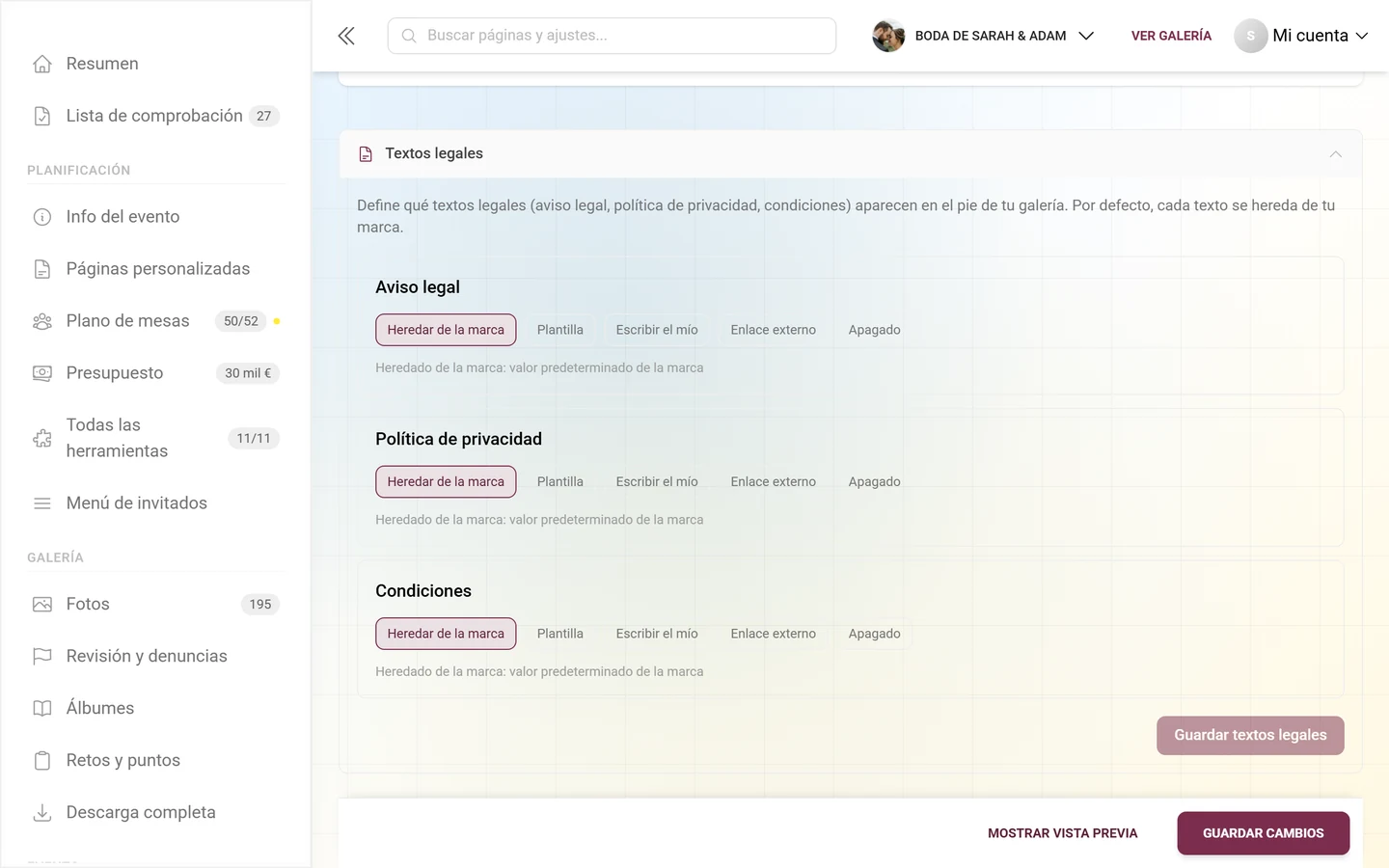Click the Álbumes book icon
Viewport: 1389px width, 868px height.
tap(42, 709)
